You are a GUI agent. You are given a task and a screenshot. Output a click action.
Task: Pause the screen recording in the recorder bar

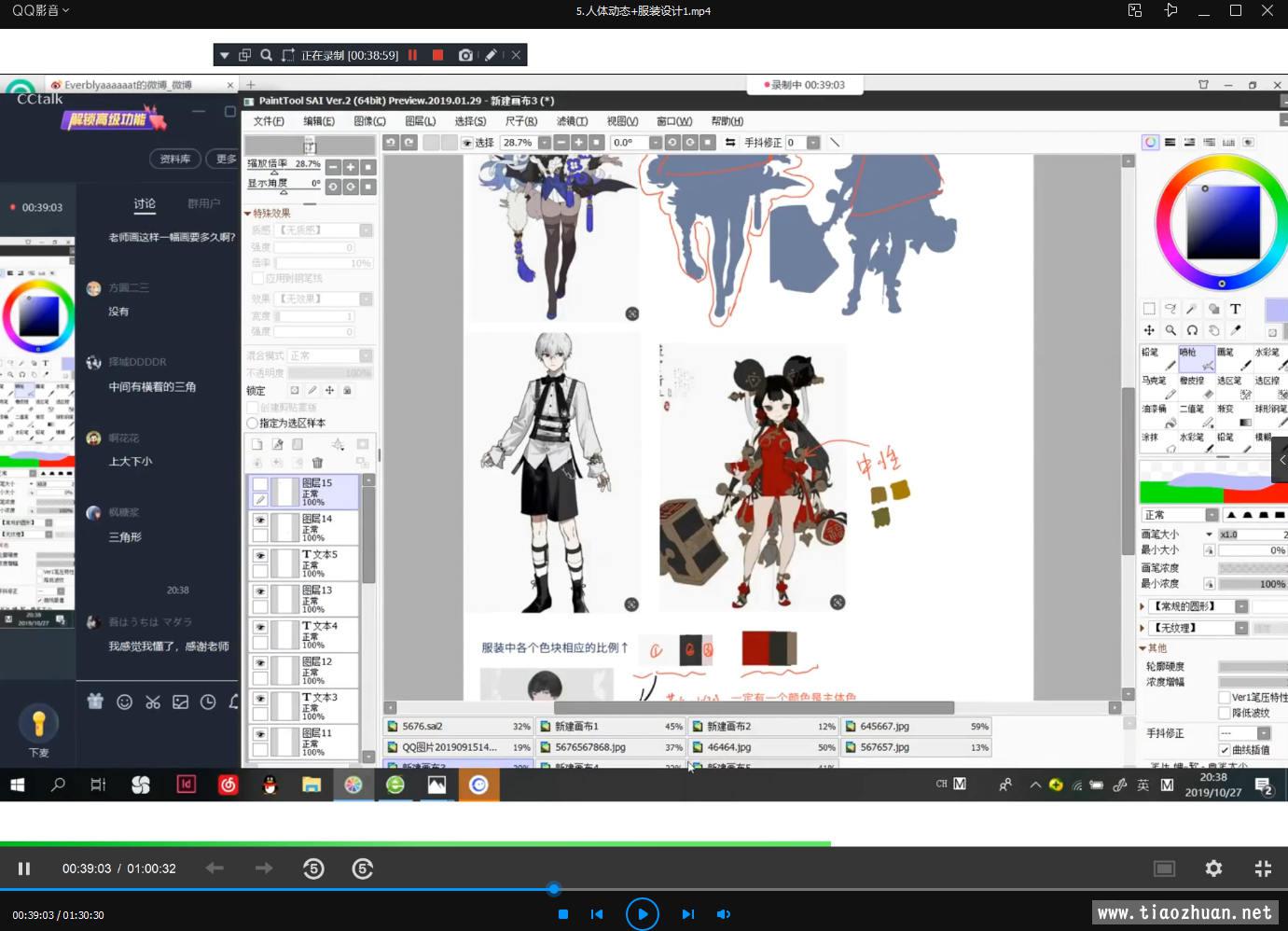coord(412,55)
